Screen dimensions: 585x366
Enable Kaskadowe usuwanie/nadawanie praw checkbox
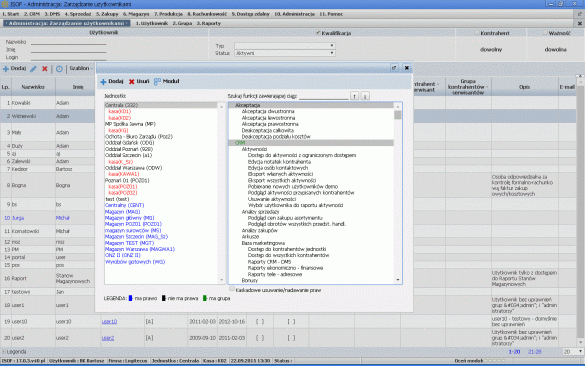tap(232, 289)
